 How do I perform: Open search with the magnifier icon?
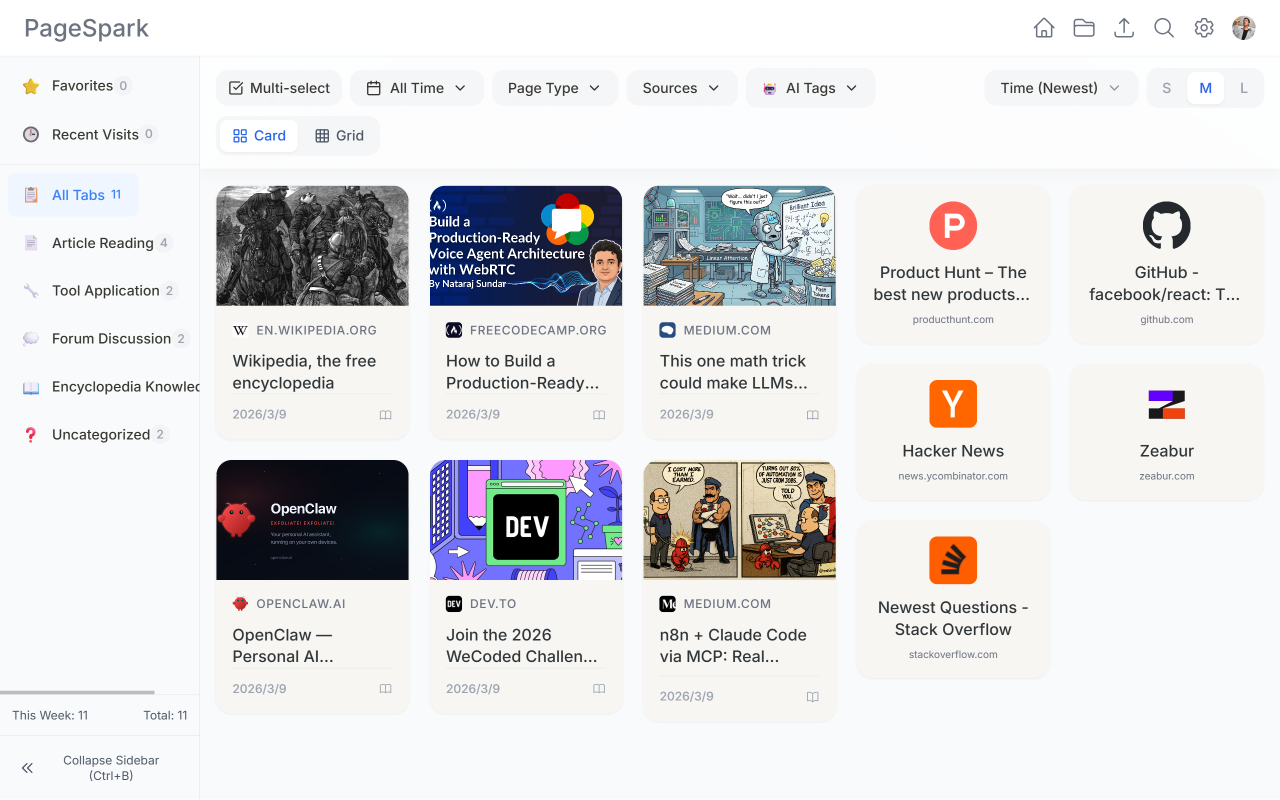(x=1164, y=28)
